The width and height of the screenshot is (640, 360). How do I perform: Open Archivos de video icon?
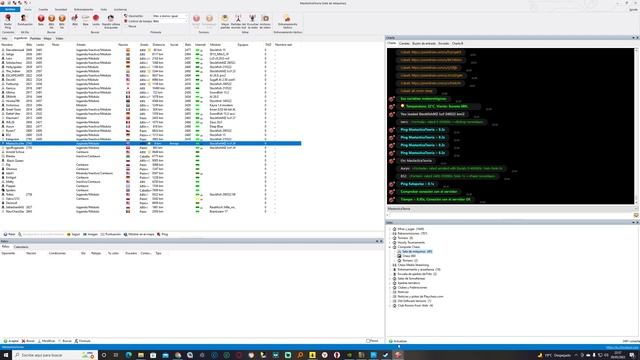tap(265, 21)
